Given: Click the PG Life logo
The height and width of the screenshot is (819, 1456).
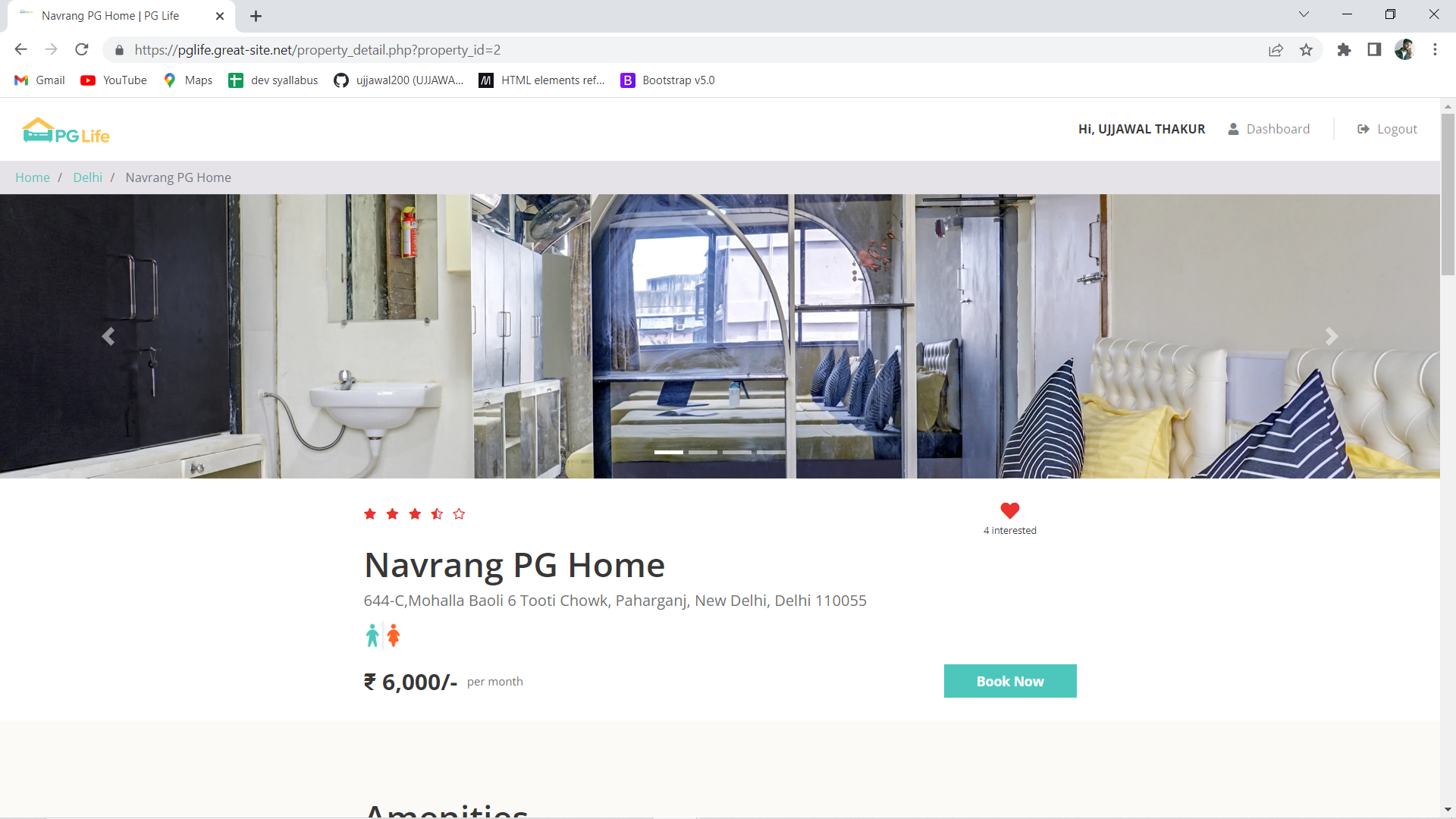Looking at the screenshot, I should point(66,130).
